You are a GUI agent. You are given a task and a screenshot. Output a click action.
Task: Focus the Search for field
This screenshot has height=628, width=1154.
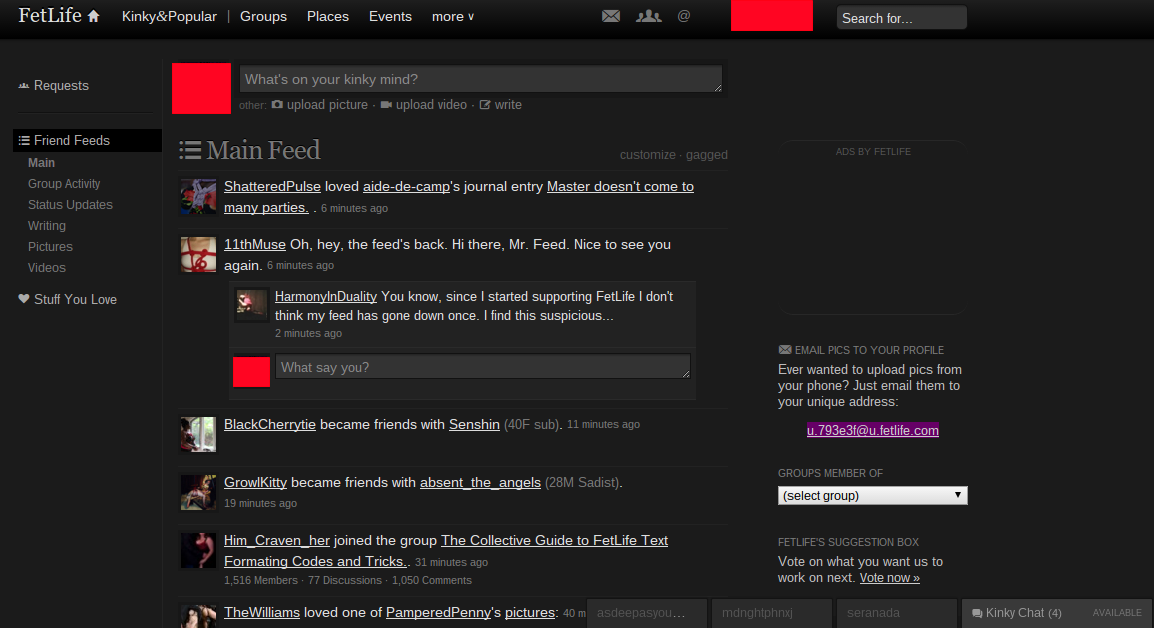tap(902, 18)
